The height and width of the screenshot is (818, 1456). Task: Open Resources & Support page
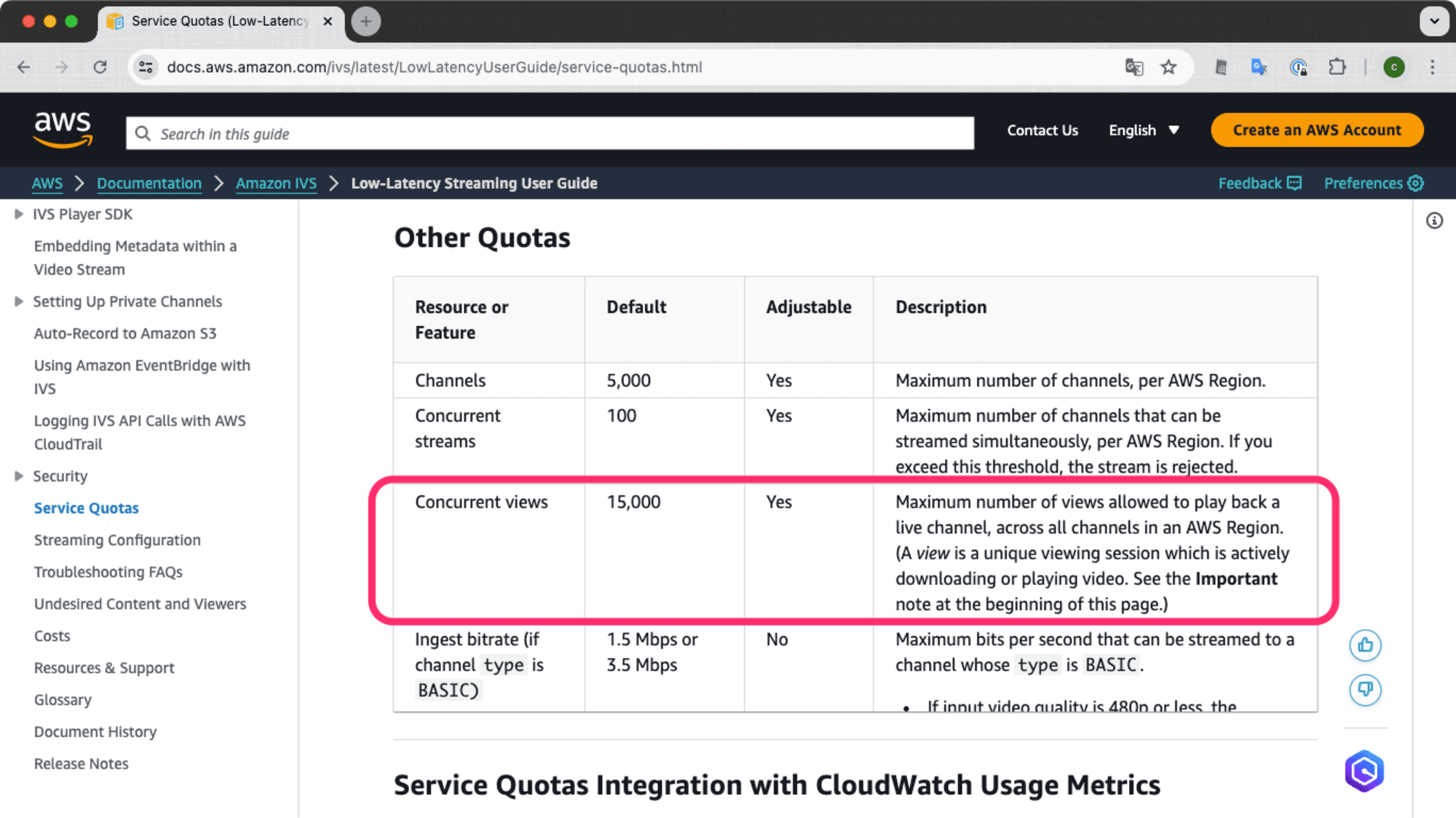point(104,669)
